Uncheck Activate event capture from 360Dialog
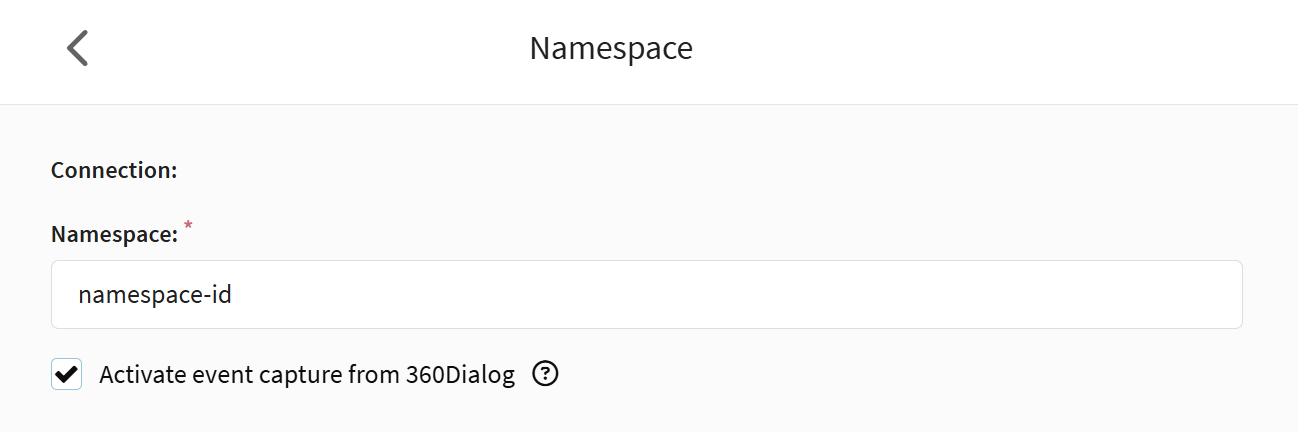The width and height of the screenshot is (1298, 432). (x=66, y=375)
